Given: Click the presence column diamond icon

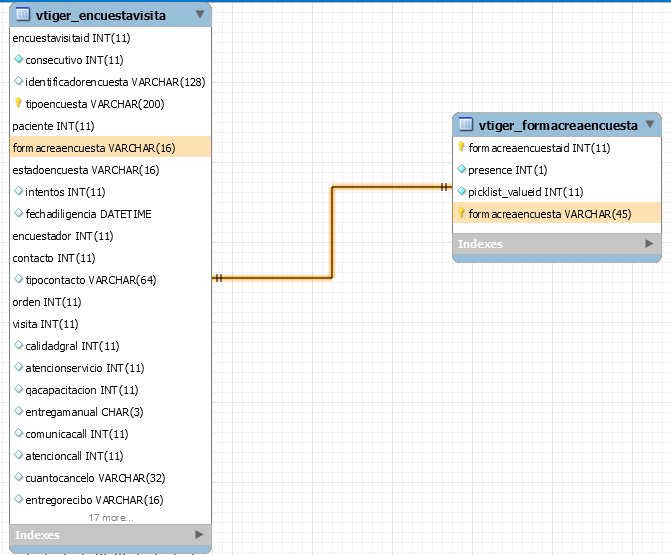Looking at the screenshot, I should (461, 169).
